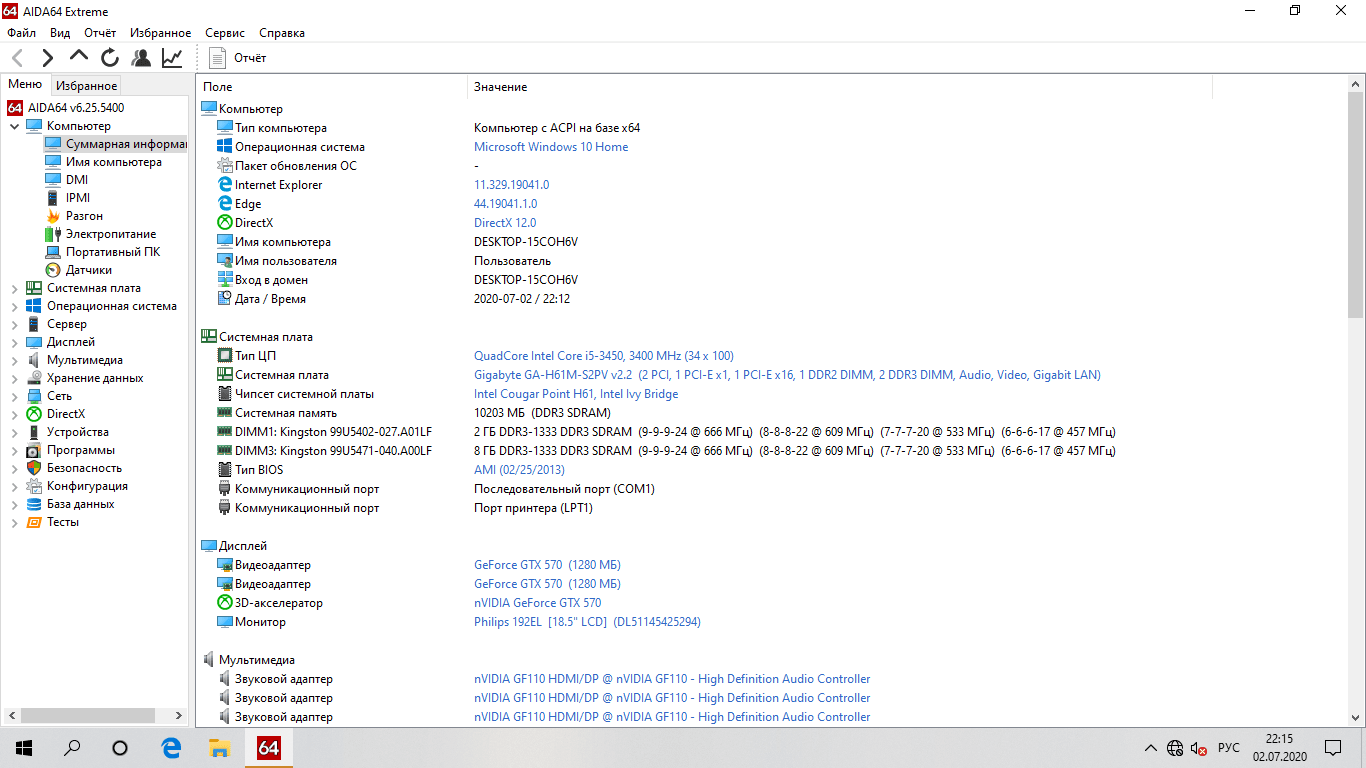
Task: Switch to the Избранное side panel tab
Action: pos(86,86)
